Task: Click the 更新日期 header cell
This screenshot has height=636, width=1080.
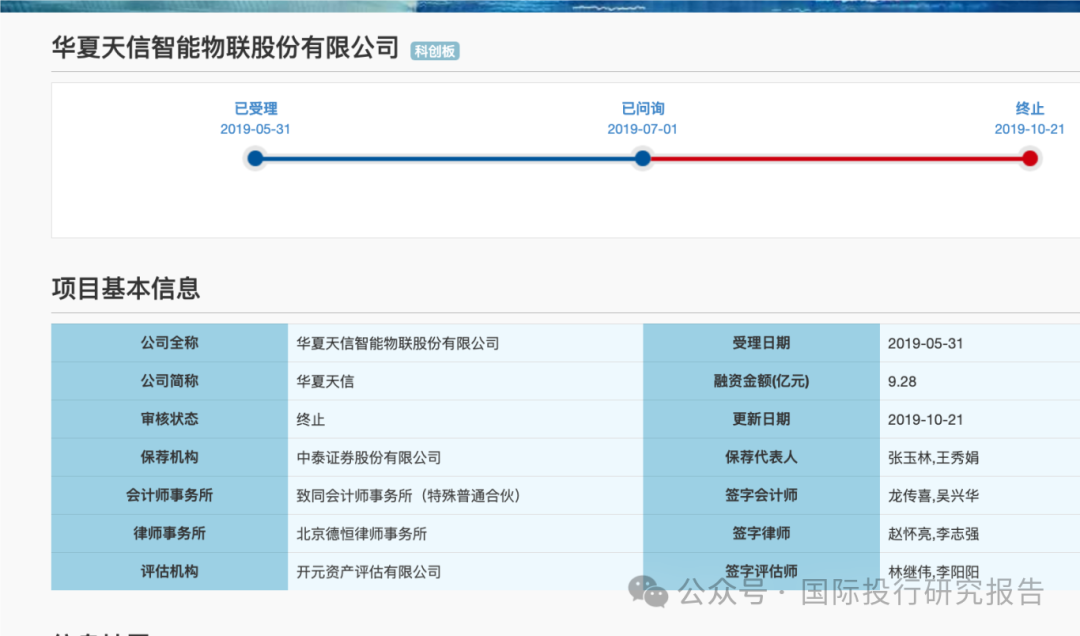Action: (761, 419)
